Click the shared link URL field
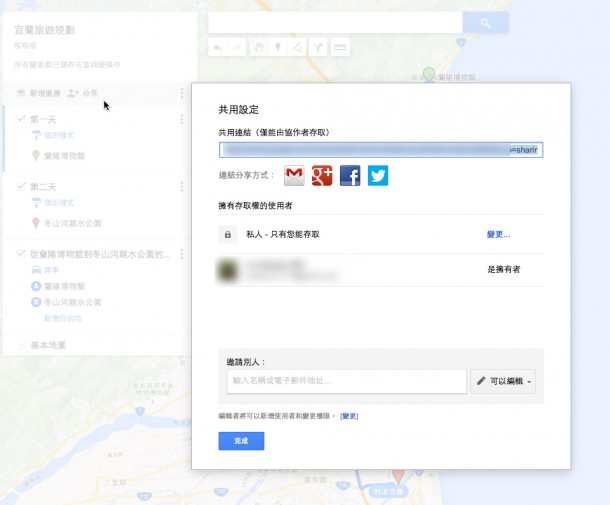 pos(381,150)
